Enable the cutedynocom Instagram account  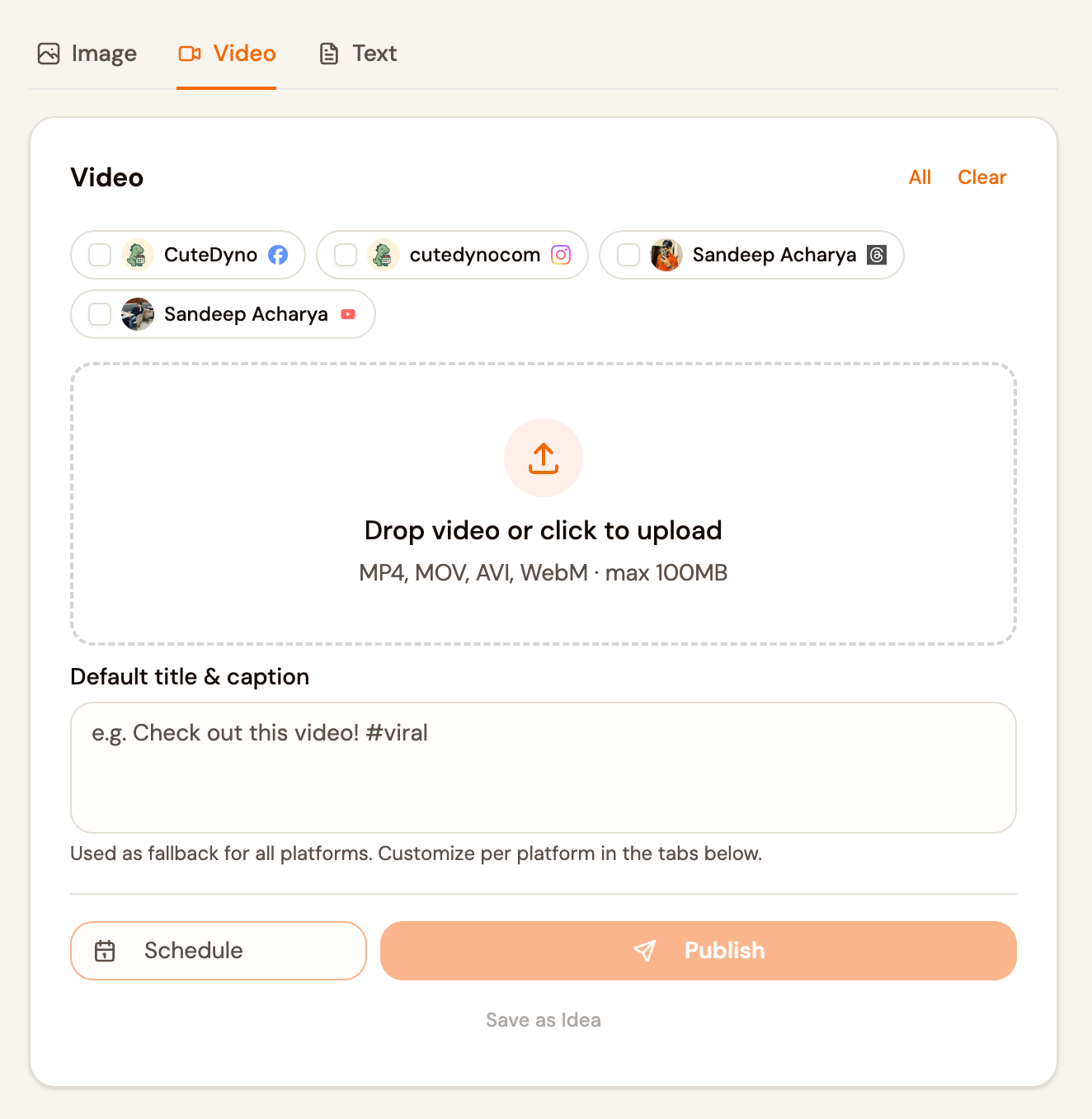pyautogui.click(x=345, y=255)
